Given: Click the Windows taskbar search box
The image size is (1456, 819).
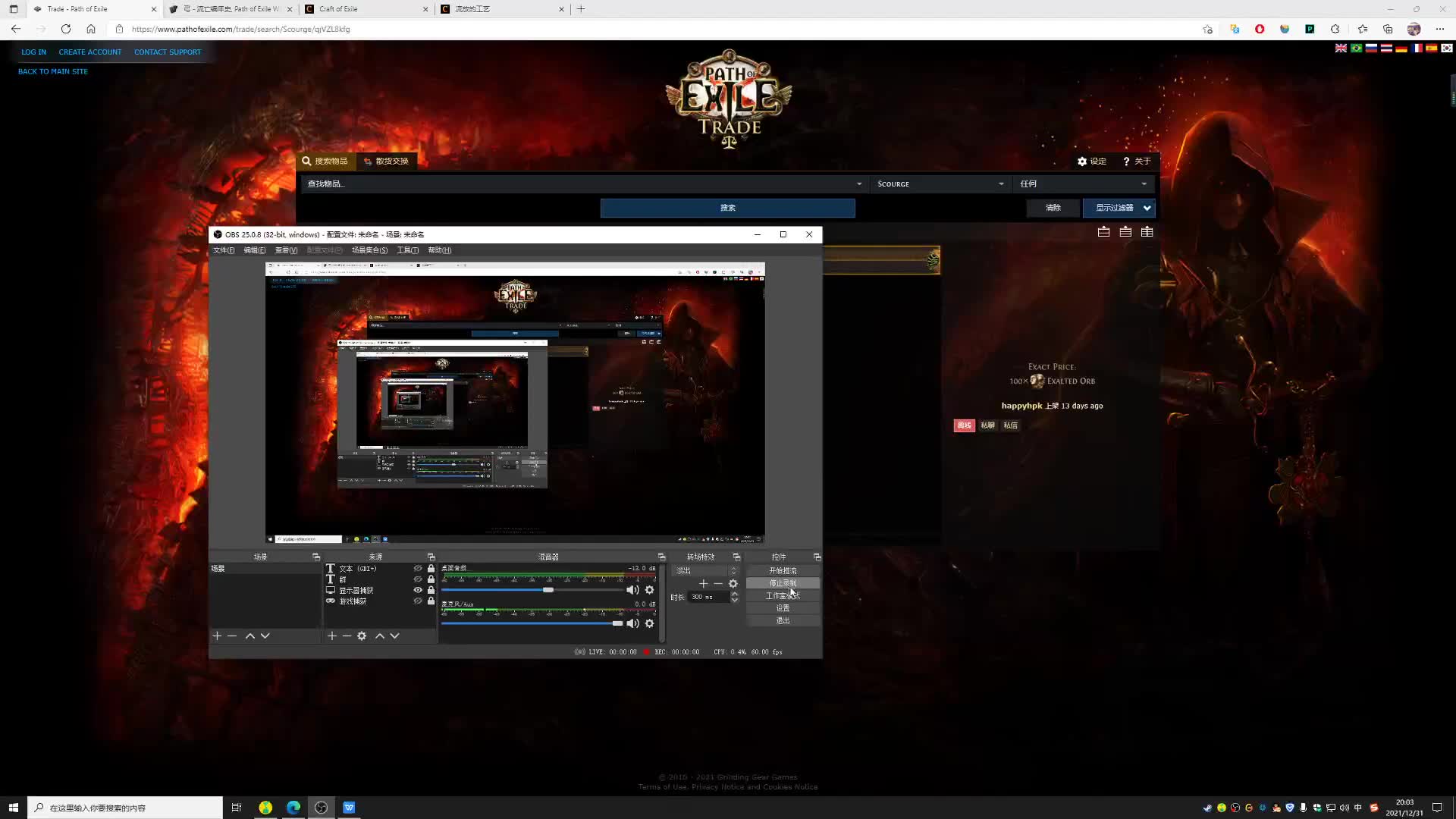Looking at the screenshot, I should (x=125, y=808).
